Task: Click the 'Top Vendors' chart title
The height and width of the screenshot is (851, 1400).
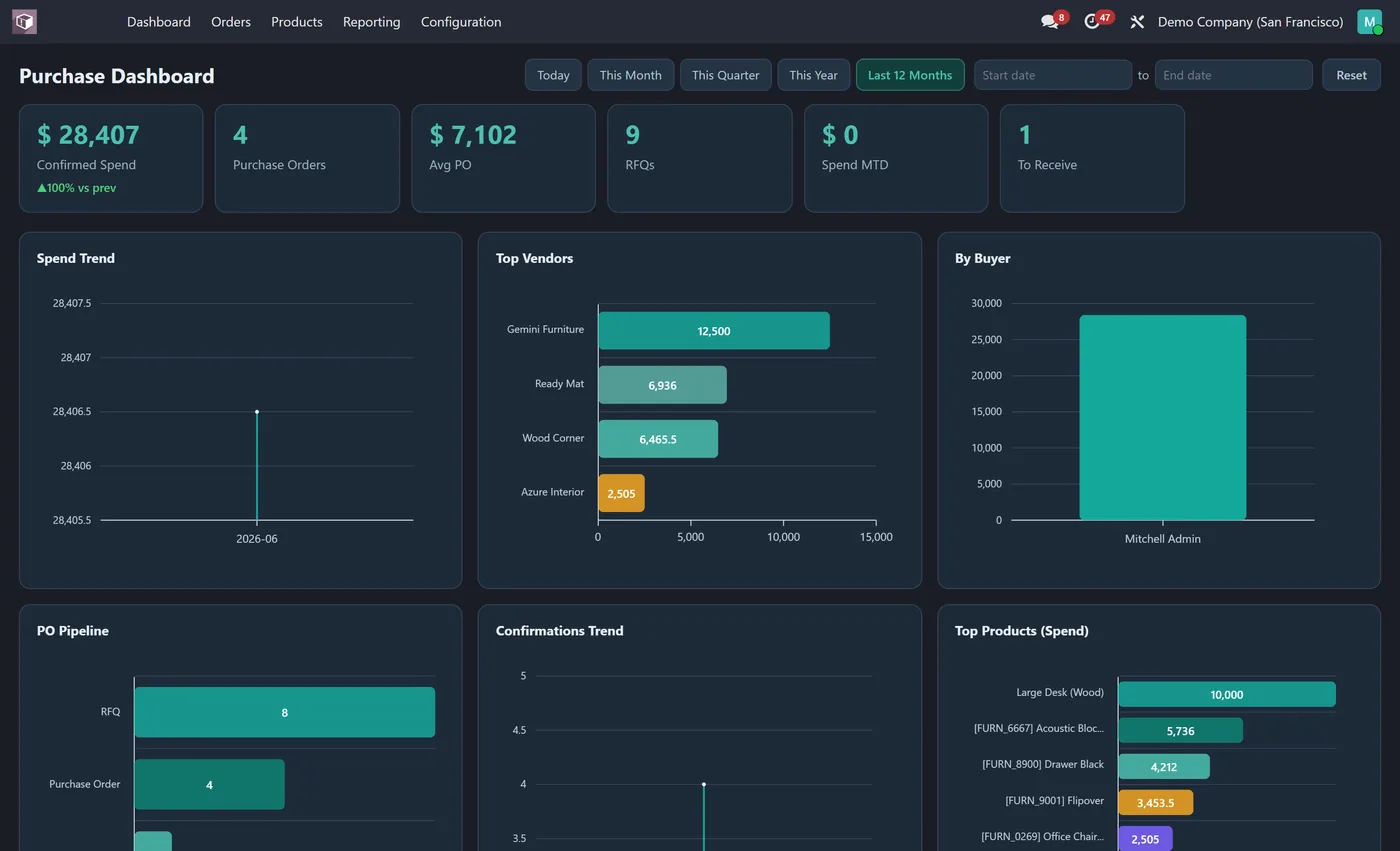Action: click(534, 258)
